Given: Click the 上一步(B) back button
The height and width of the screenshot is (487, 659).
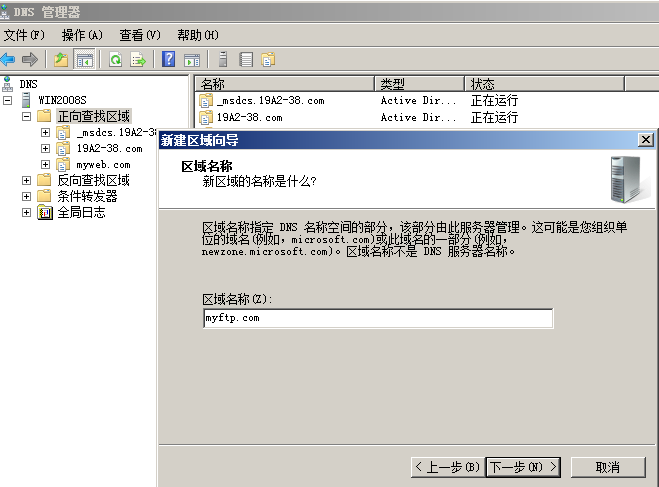Looking at the screenshot, I should 448,467.
